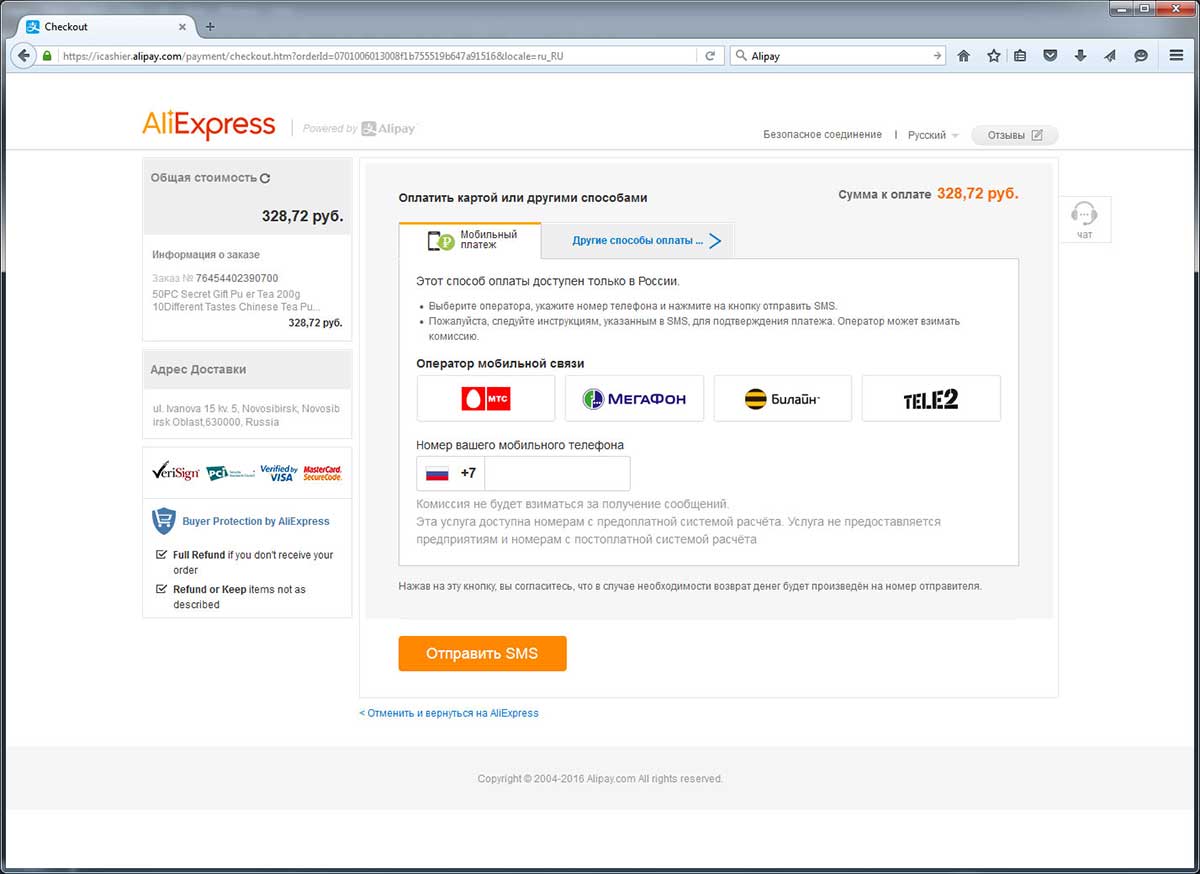Image resolution: width=1200 pixels, height=874 pixels.
Task: Bookmark this page with the star icon
Action: 993,56
